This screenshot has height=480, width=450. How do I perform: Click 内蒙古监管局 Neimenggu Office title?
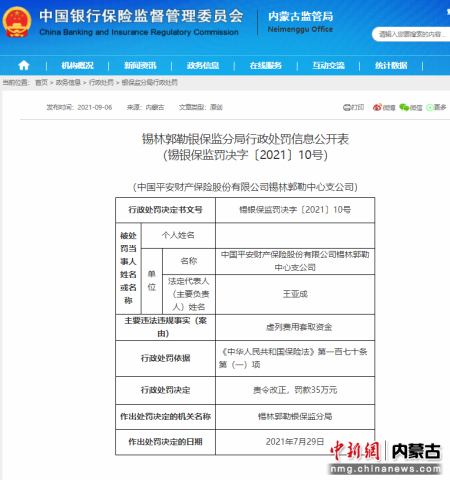(x=300, y=22)
